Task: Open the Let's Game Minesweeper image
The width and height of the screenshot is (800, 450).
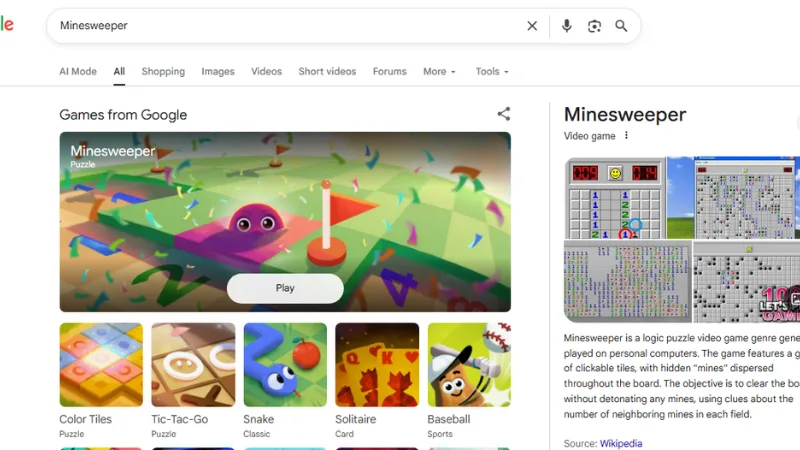Action: 746,282
